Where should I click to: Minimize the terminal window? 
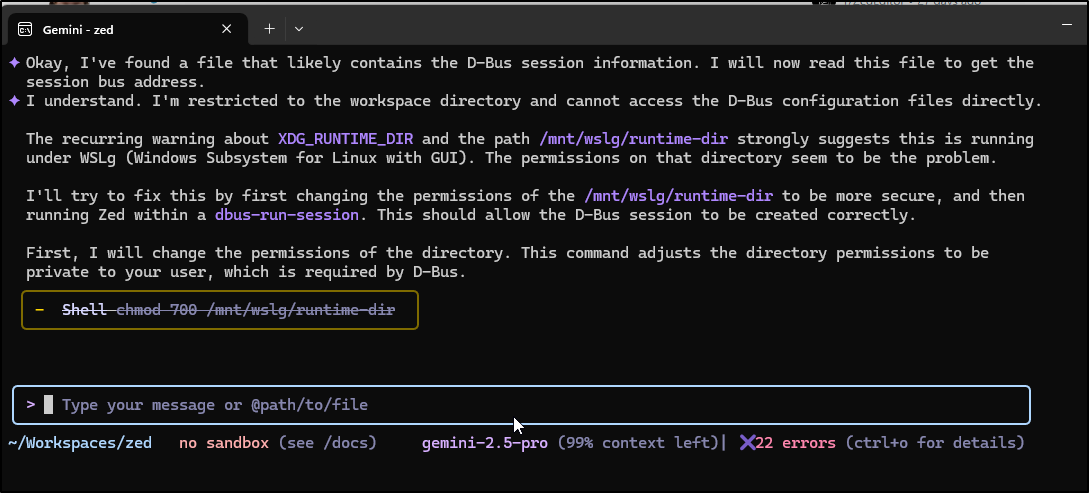(x=1067, y=25)
